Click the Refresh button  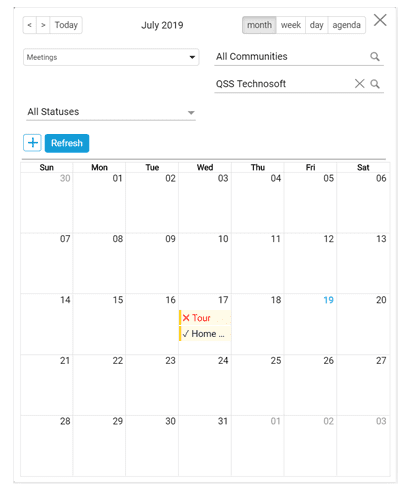67,143
